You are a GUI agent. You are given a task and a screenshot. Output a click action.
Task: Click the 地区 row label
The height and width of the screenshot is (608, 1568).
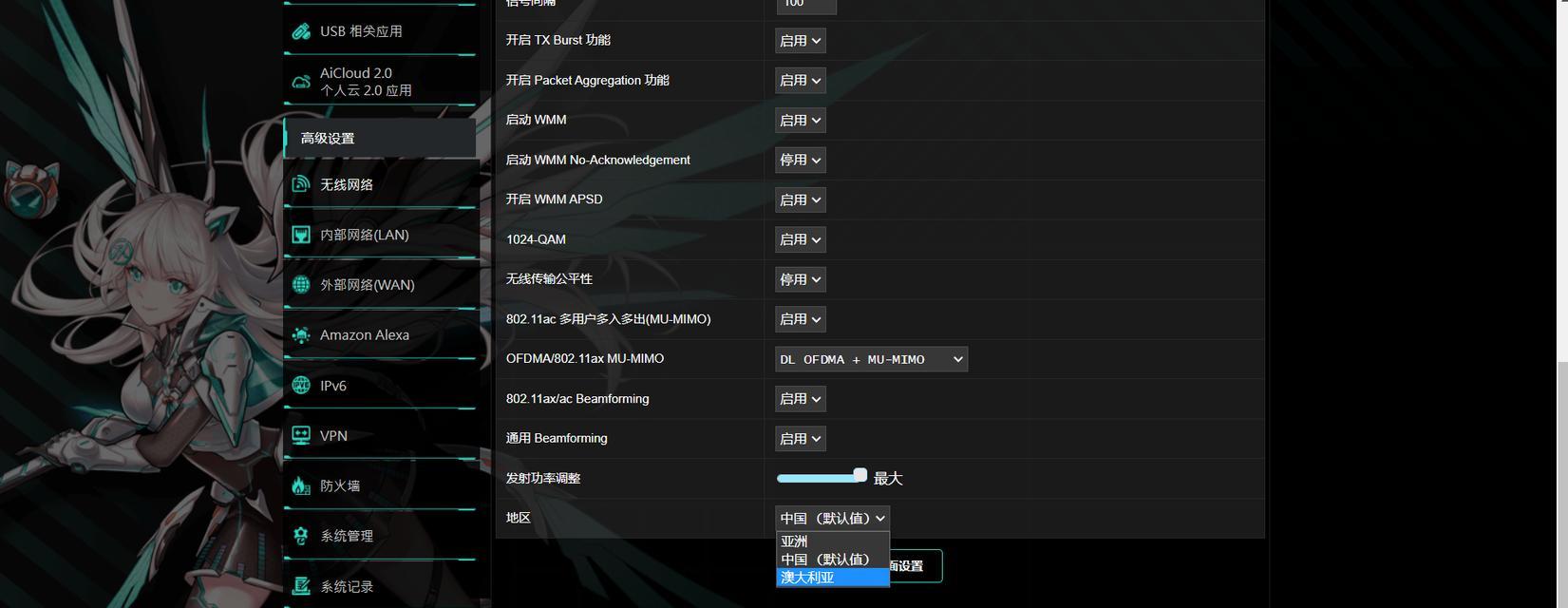519,518
